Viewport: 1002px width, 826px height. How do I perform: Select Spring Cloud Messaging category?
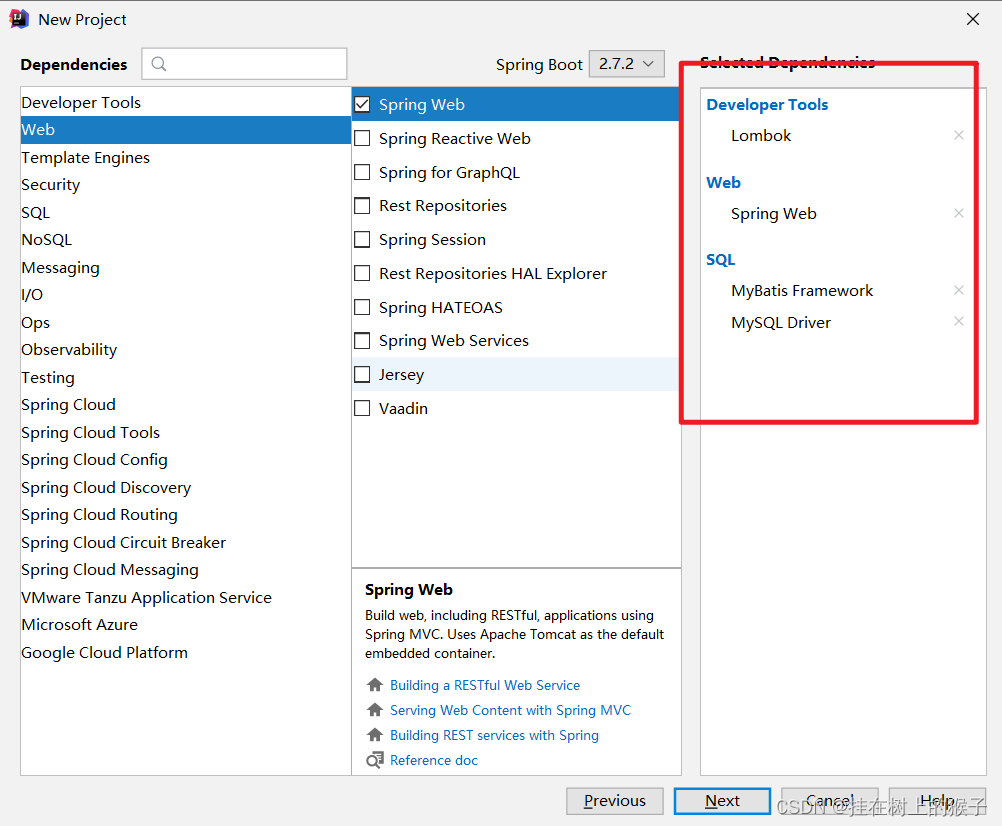pos(185,569)
